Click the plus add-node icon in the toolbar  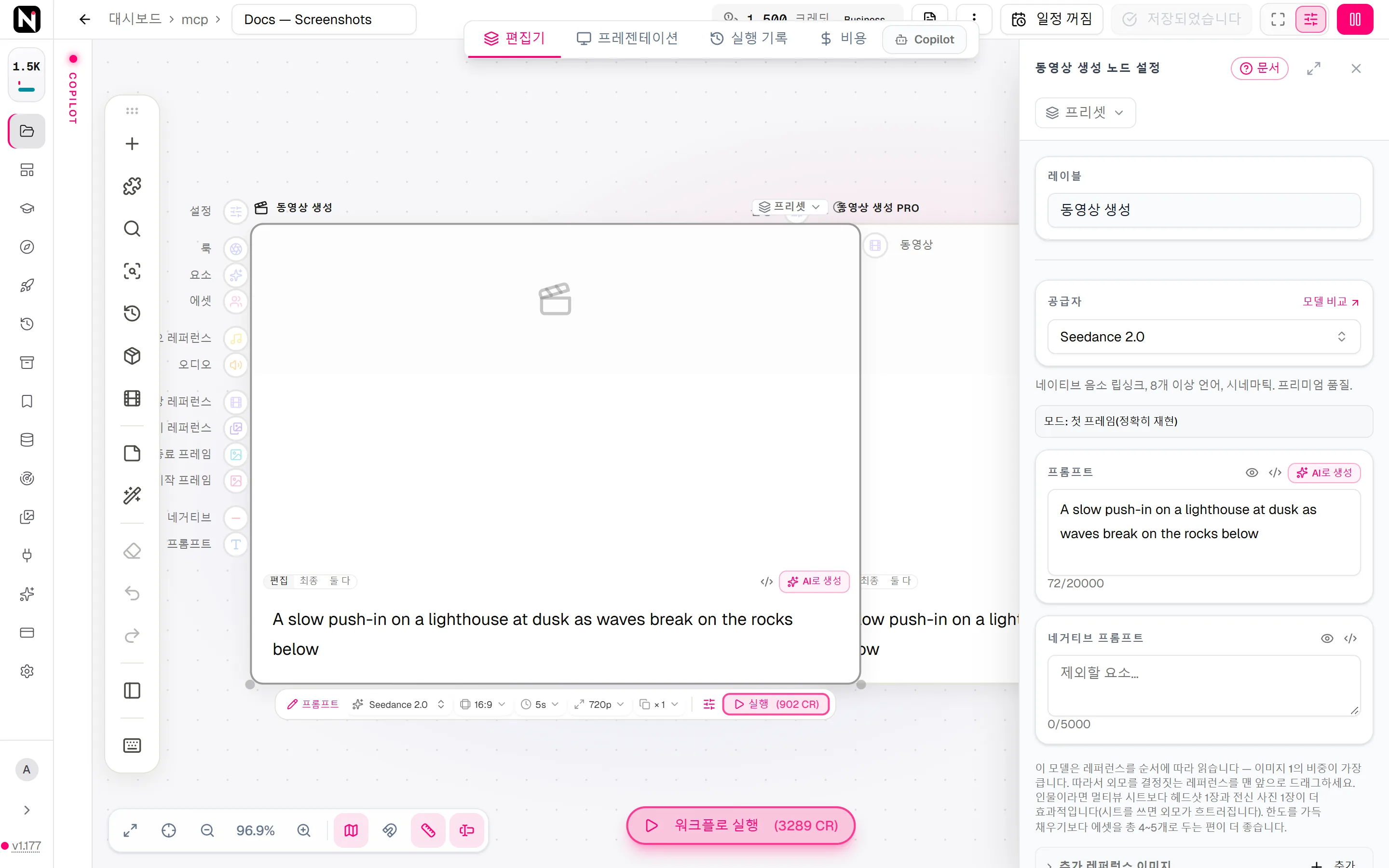pos(132,144)
